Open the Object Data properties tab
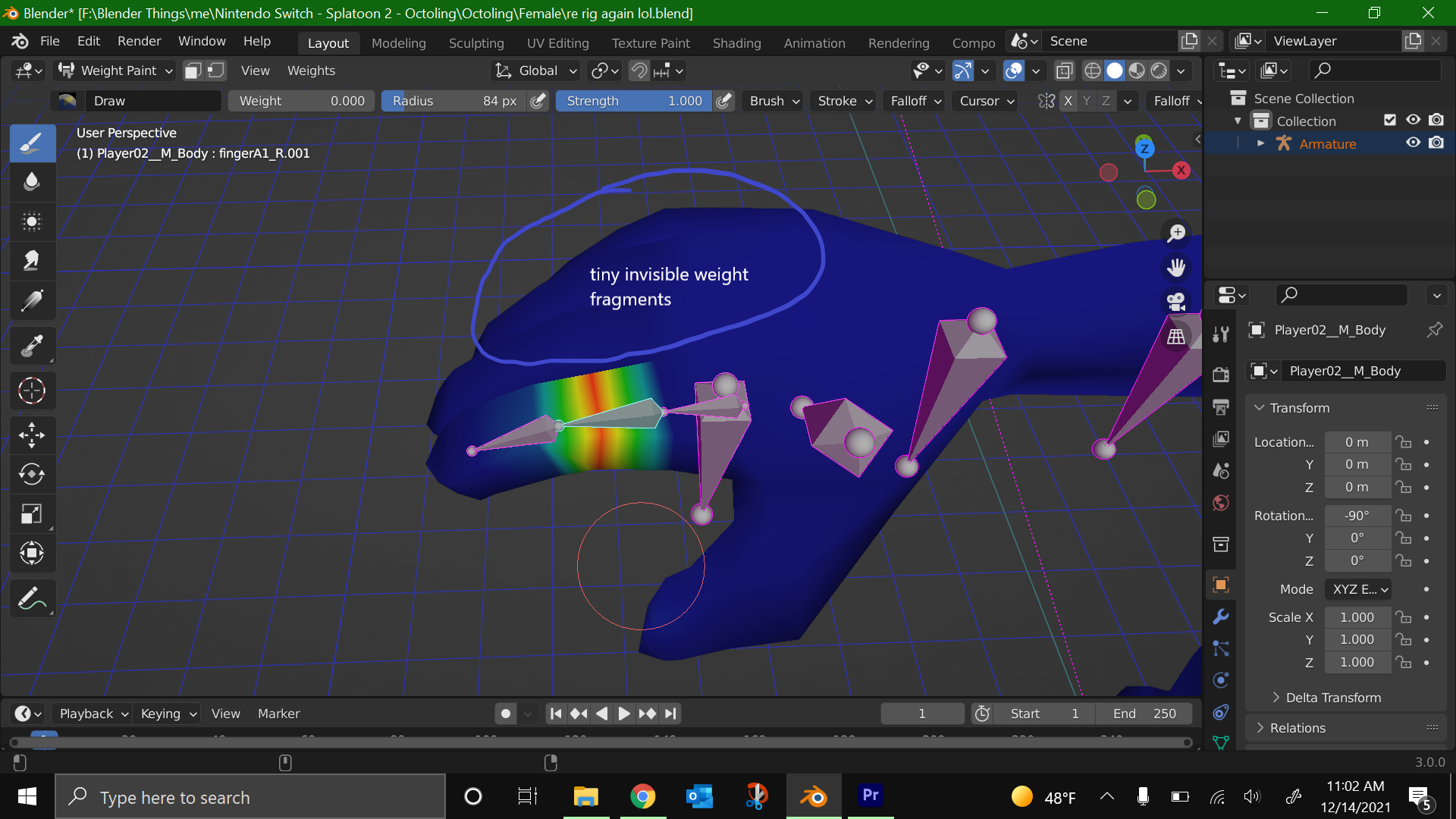The image size is (1456, 819). coord(1221,742)
